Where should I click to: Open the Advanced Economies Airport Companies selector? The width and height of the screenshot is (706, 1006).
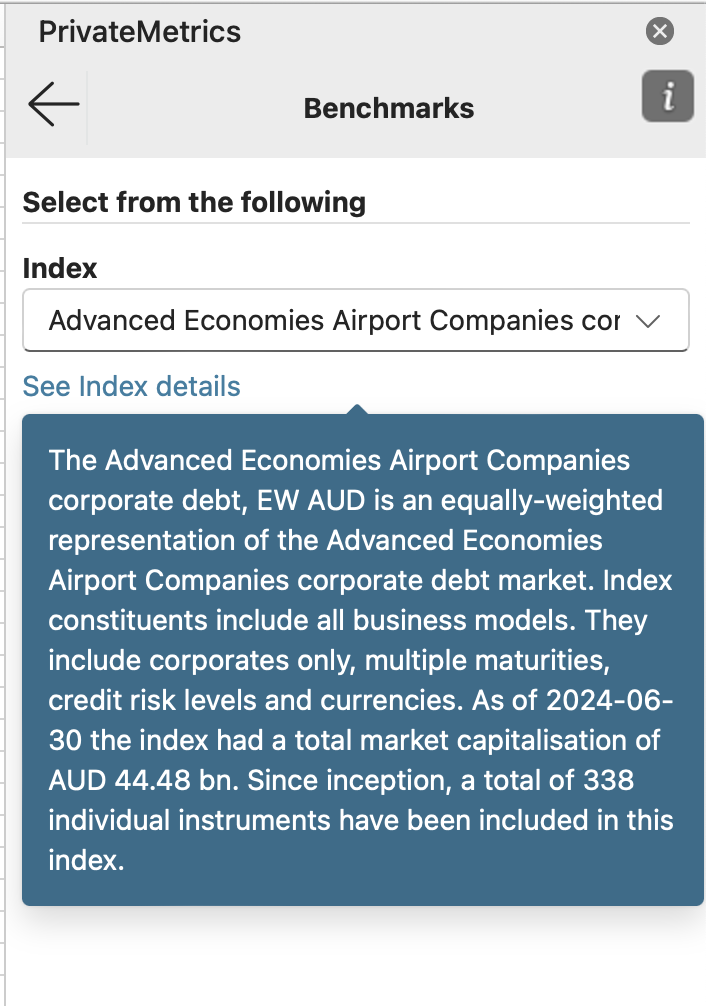[334, 321]
